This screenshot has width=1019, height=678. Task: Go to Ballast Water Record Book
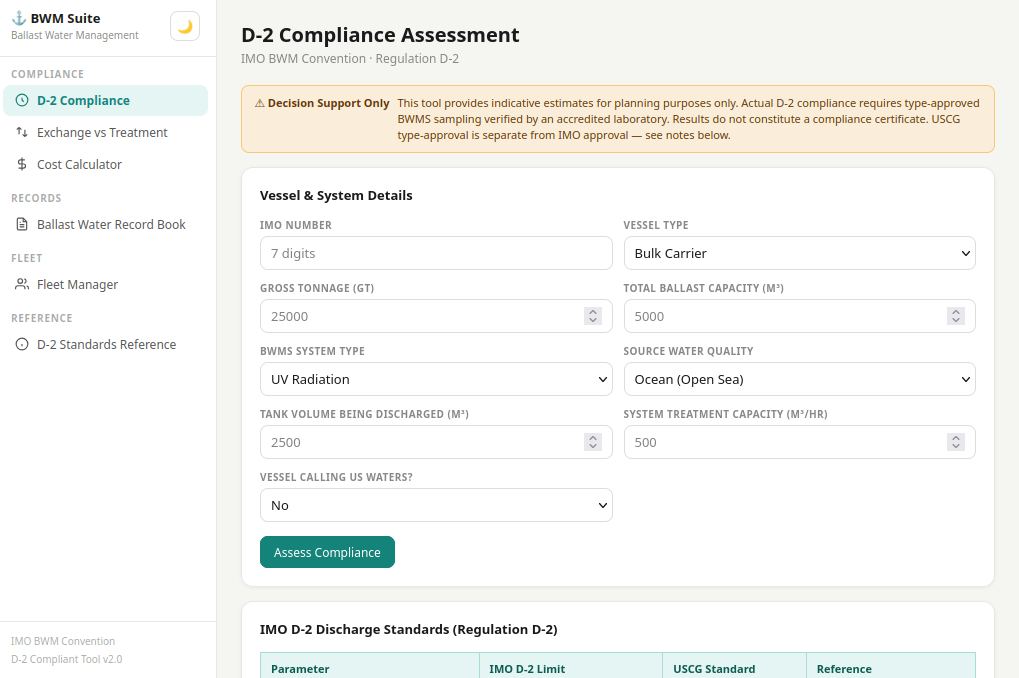point(111,224)
